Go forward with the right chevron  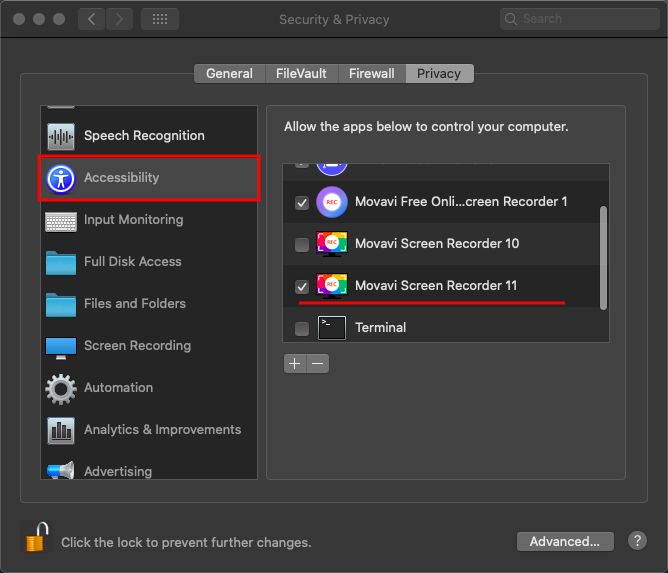119,19
